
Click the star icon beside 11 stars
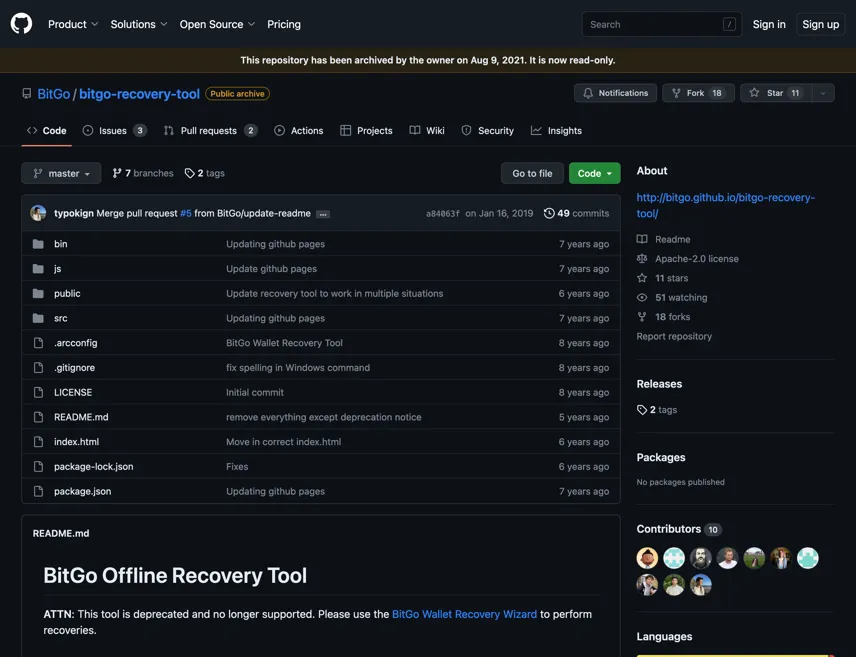click(x=642, y=278)
